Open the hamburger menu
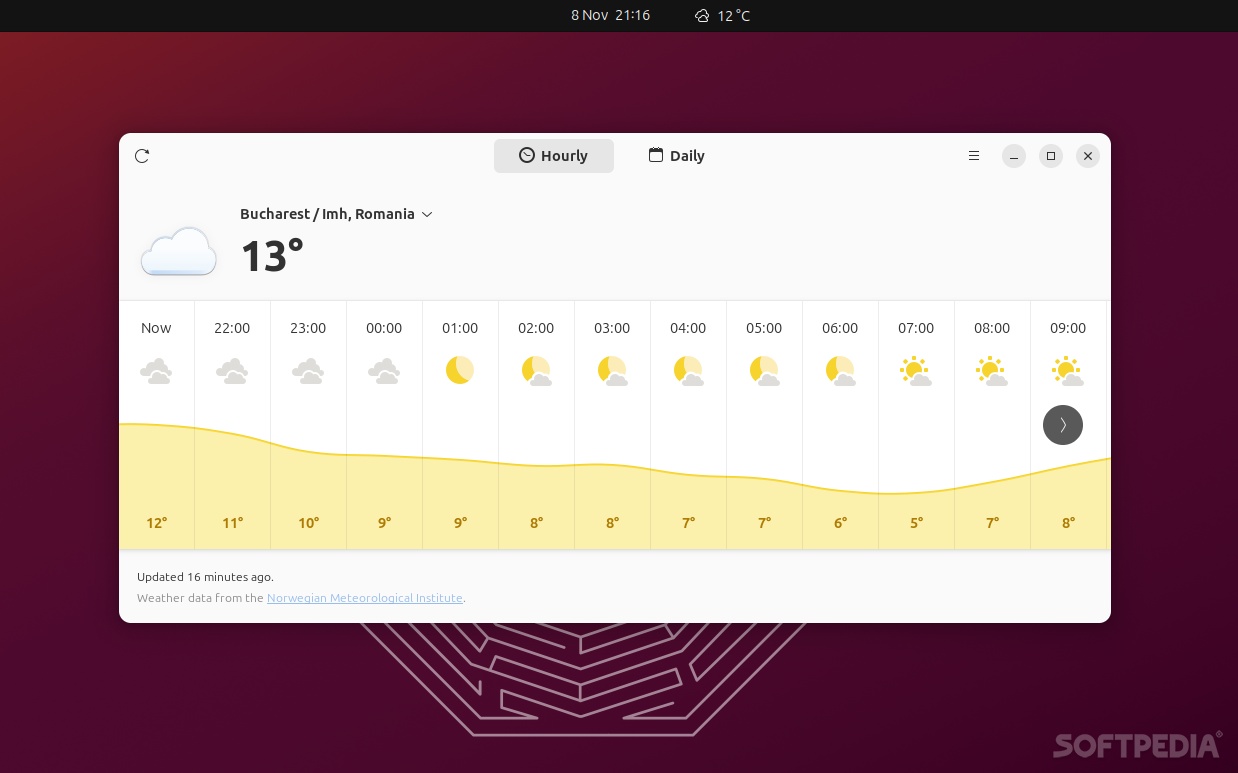 point(974,156)
